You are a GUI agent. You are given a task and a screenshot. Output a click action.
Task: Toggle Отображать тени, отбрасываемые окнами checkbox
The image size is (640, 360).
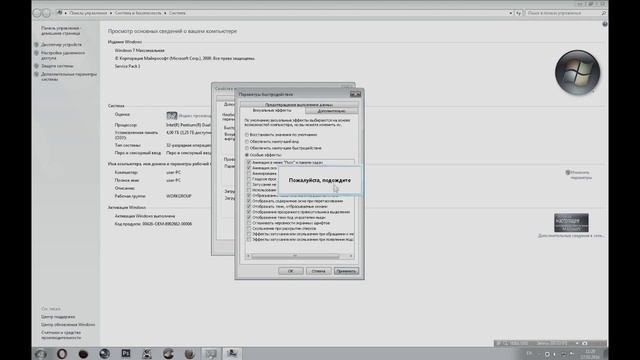click(249, 207)
